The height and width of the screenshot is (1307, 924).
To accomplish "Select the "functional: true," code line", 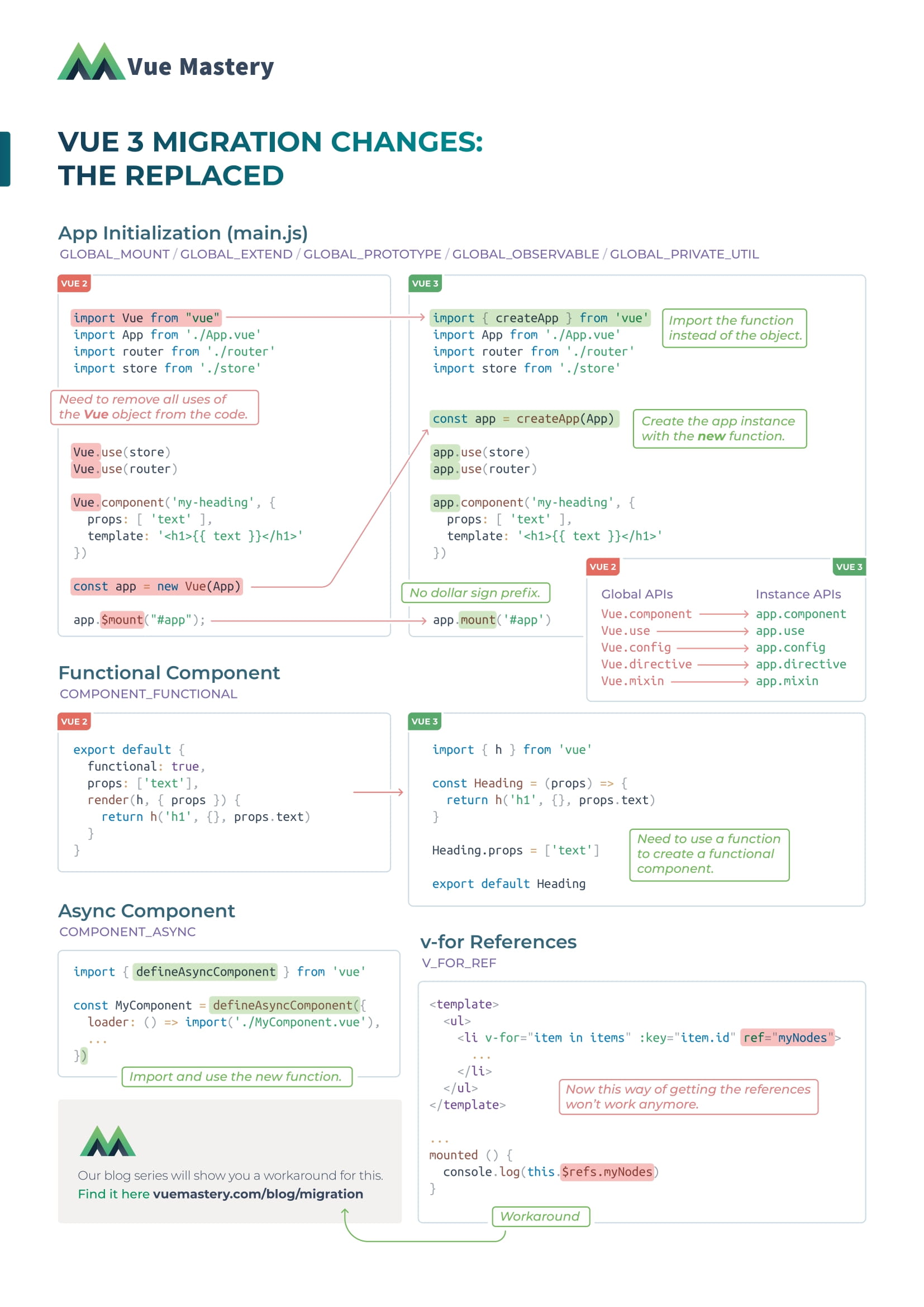I will pos(146,766).
